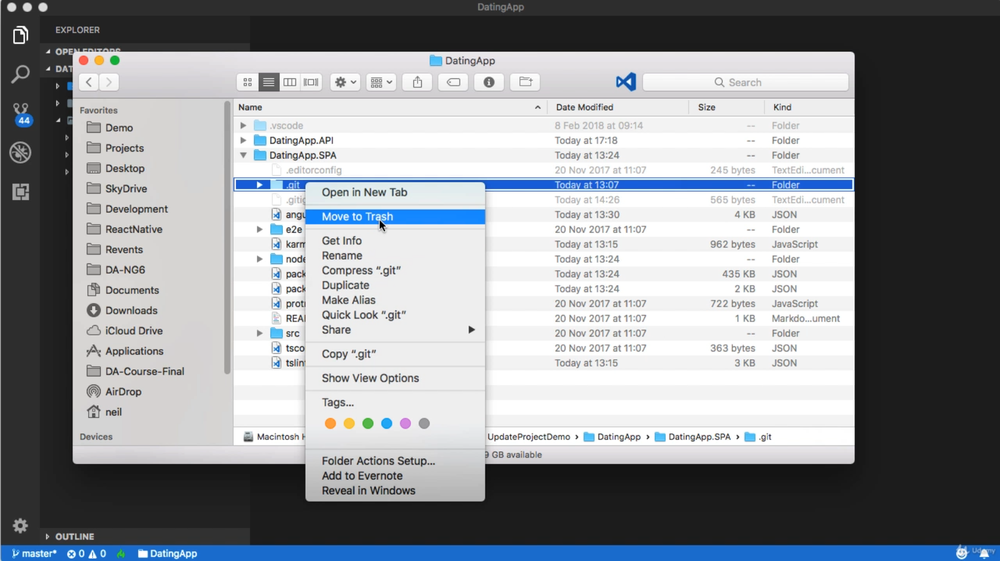Choose Copy ".git"
The height and width of the screenshot is (561, 1000).
(x=395, y=354)
